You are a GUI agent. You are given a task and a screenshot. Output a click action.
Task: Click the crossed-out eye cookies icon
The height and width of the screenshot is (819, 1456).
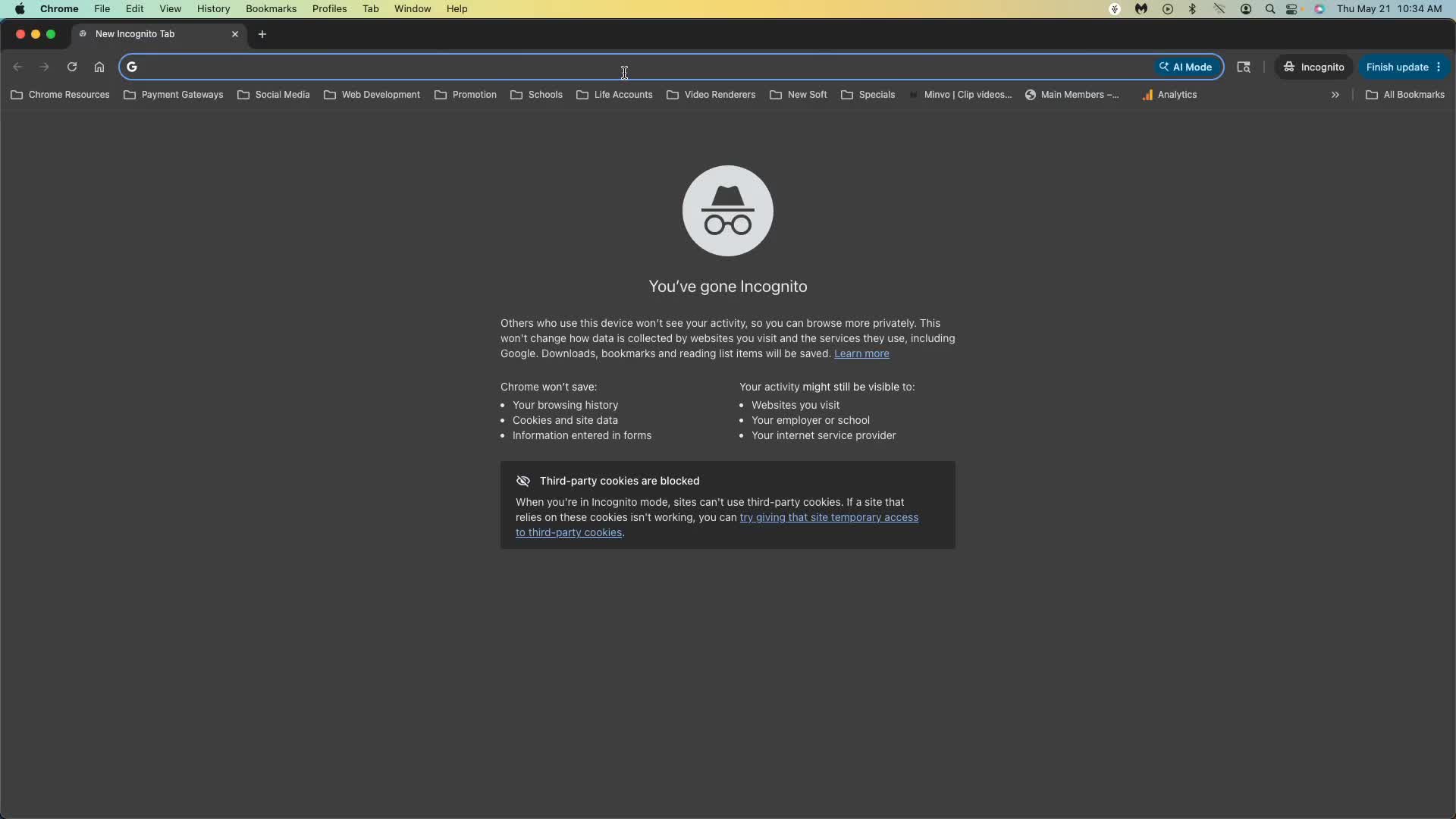click(523, 481)
